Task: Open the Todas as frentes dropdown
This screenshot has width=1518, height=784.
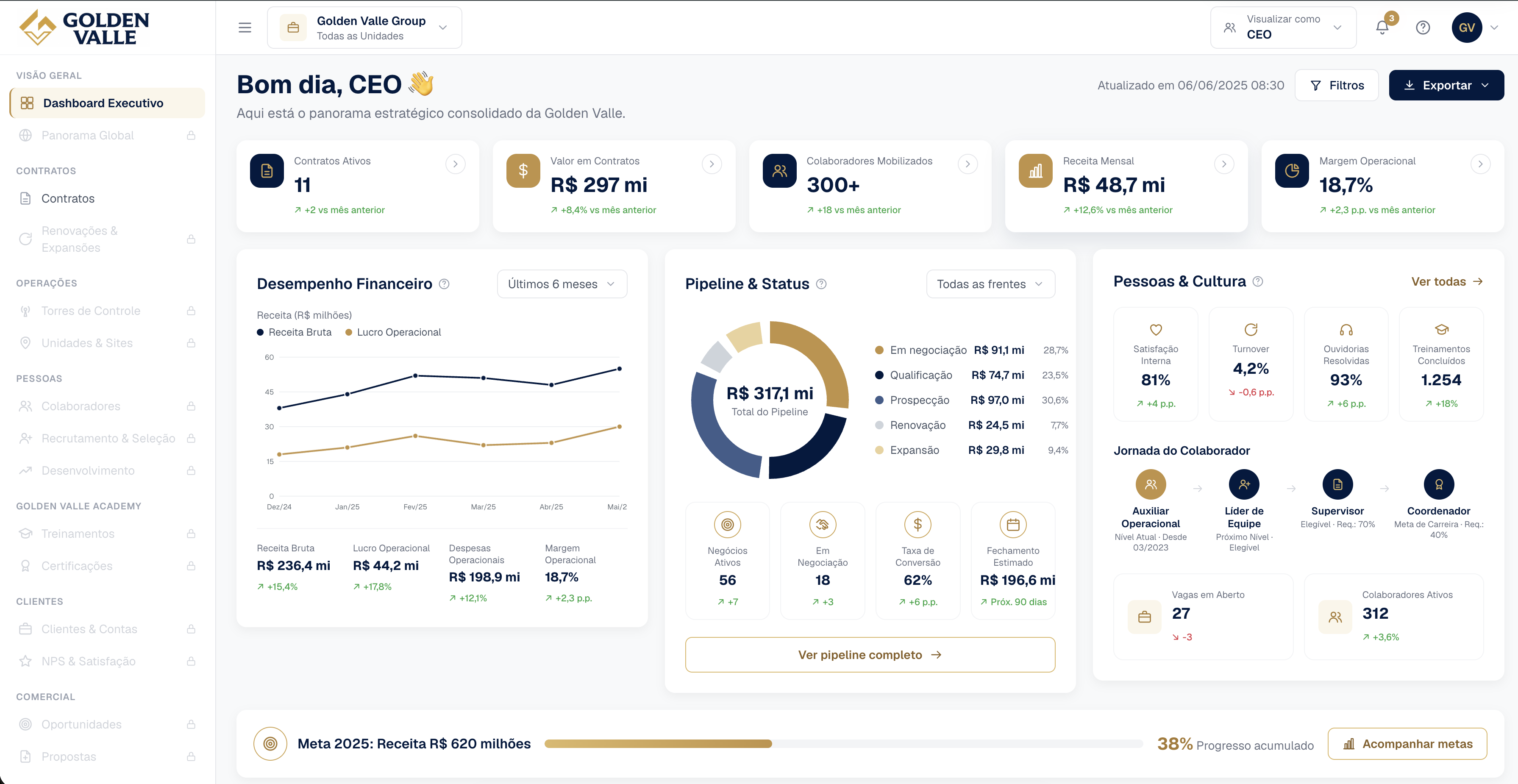Action: pos(990,284)
